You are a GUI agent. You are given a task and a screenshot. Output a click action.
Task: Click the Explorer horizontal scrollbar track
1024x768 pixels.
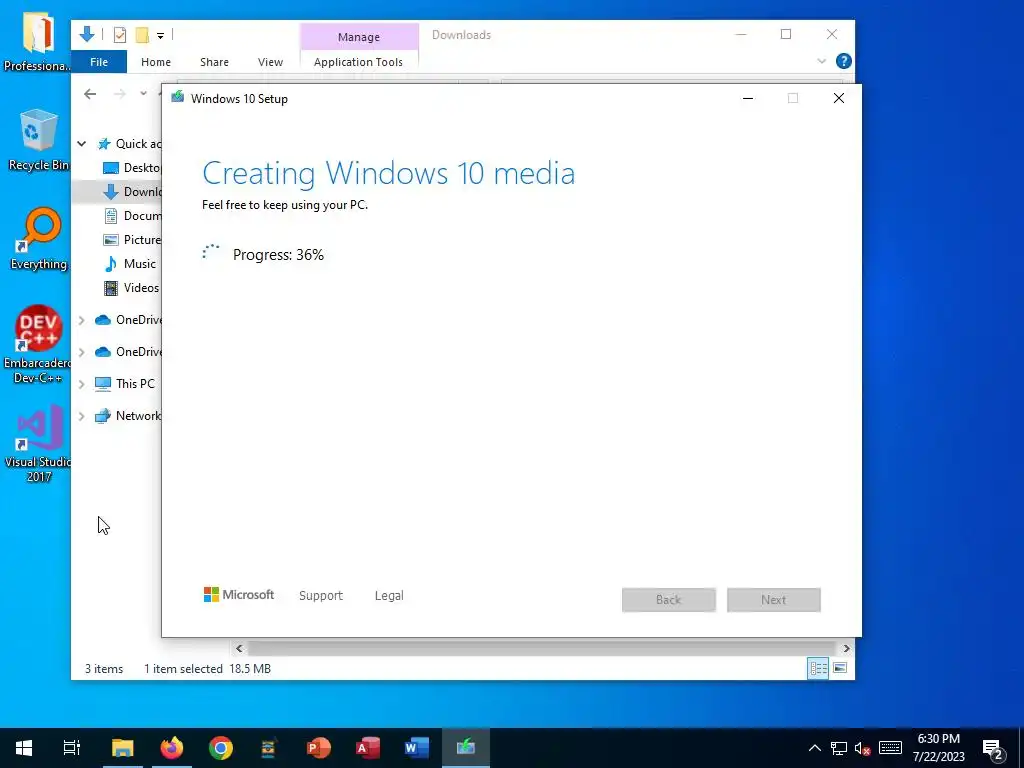pyautogui.click(x=542, y=648)
